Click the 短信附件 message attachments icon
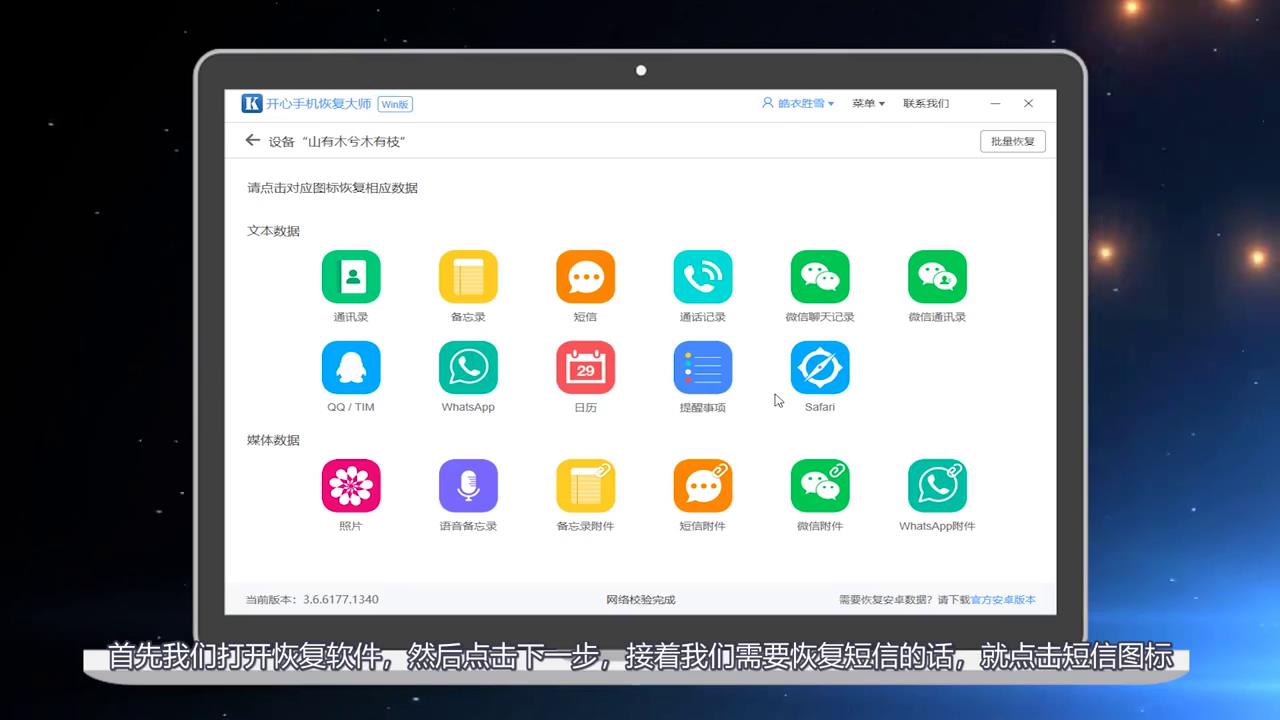The height and width of the screenshot is (720, 1280). [703, 486]
